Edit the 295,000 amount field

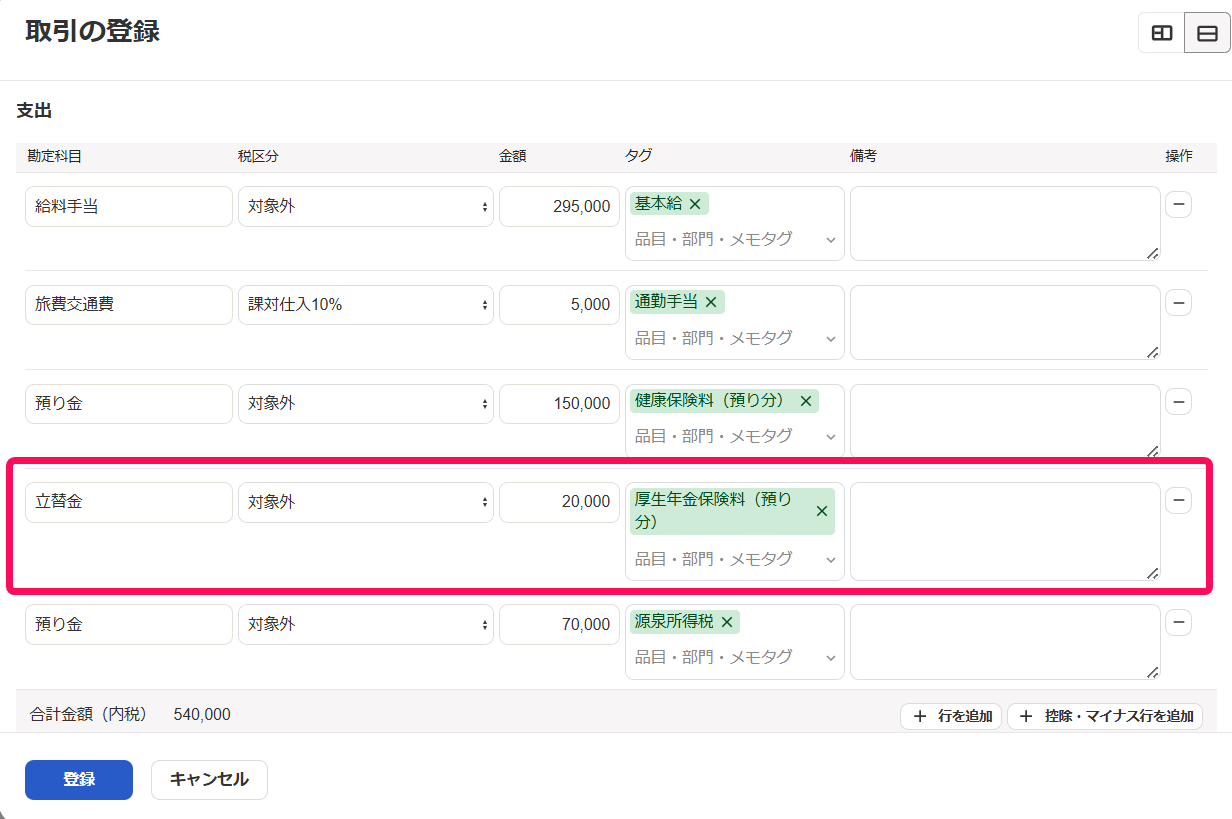559,207
